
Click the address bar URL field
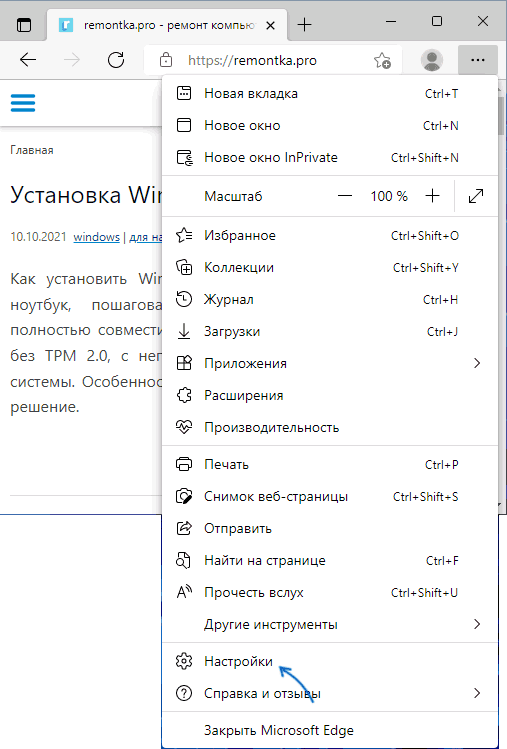point(272,60)
